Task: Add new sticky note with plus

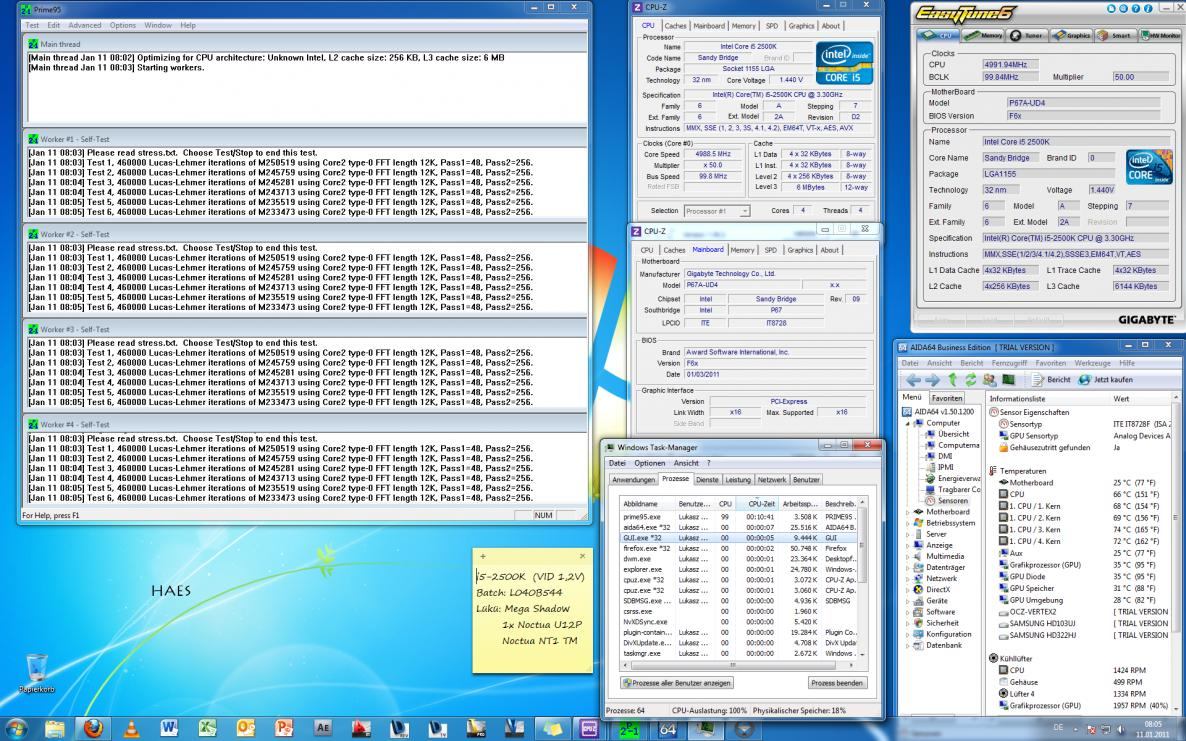Action: tap(483, 556)
